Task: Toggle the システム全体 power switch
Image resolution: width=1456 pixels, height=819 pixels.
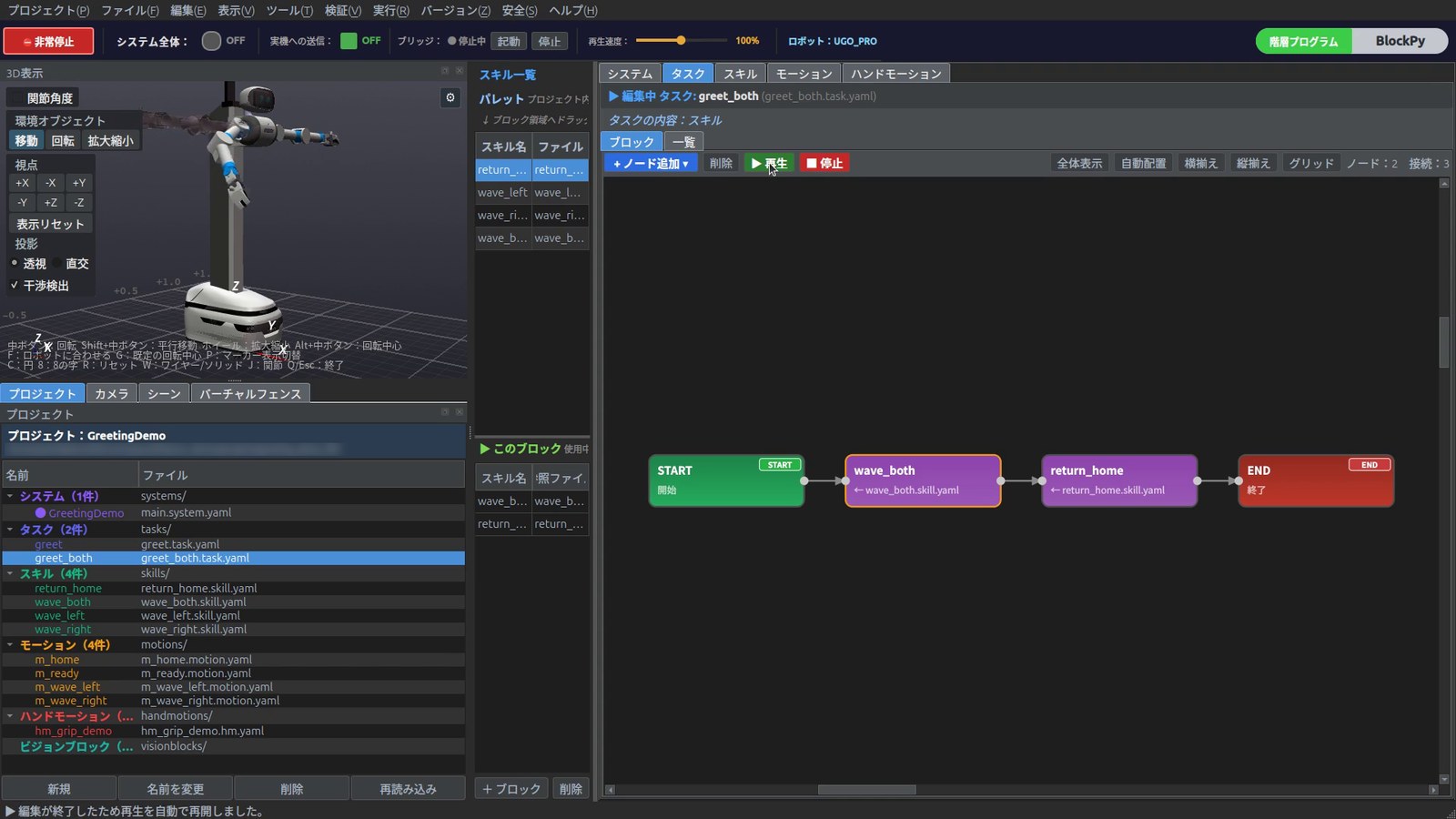Action: point(211,41)
